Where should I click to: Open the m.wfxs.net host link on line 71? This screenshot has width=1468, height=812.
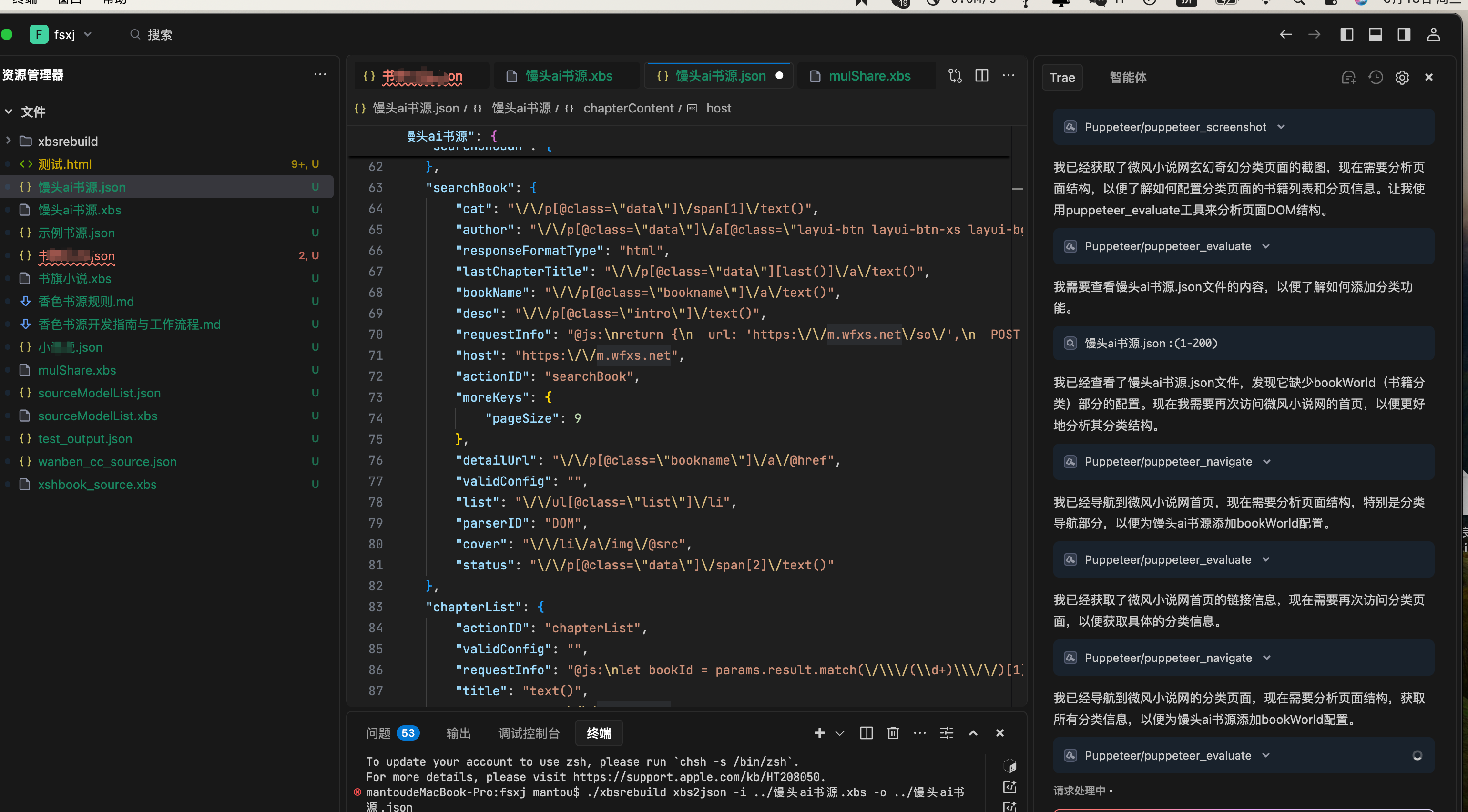[x=634, y=355]
